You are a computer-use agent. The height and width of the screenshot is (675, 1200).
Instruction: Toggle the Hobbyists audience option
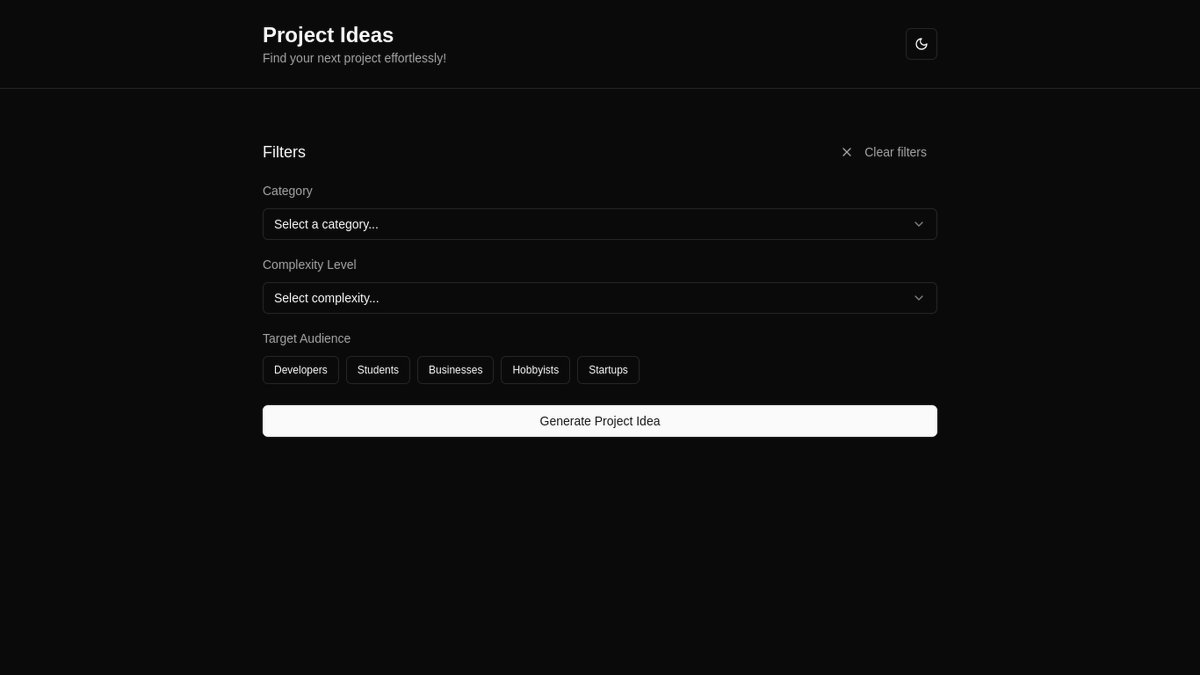[x=535, y=370]
